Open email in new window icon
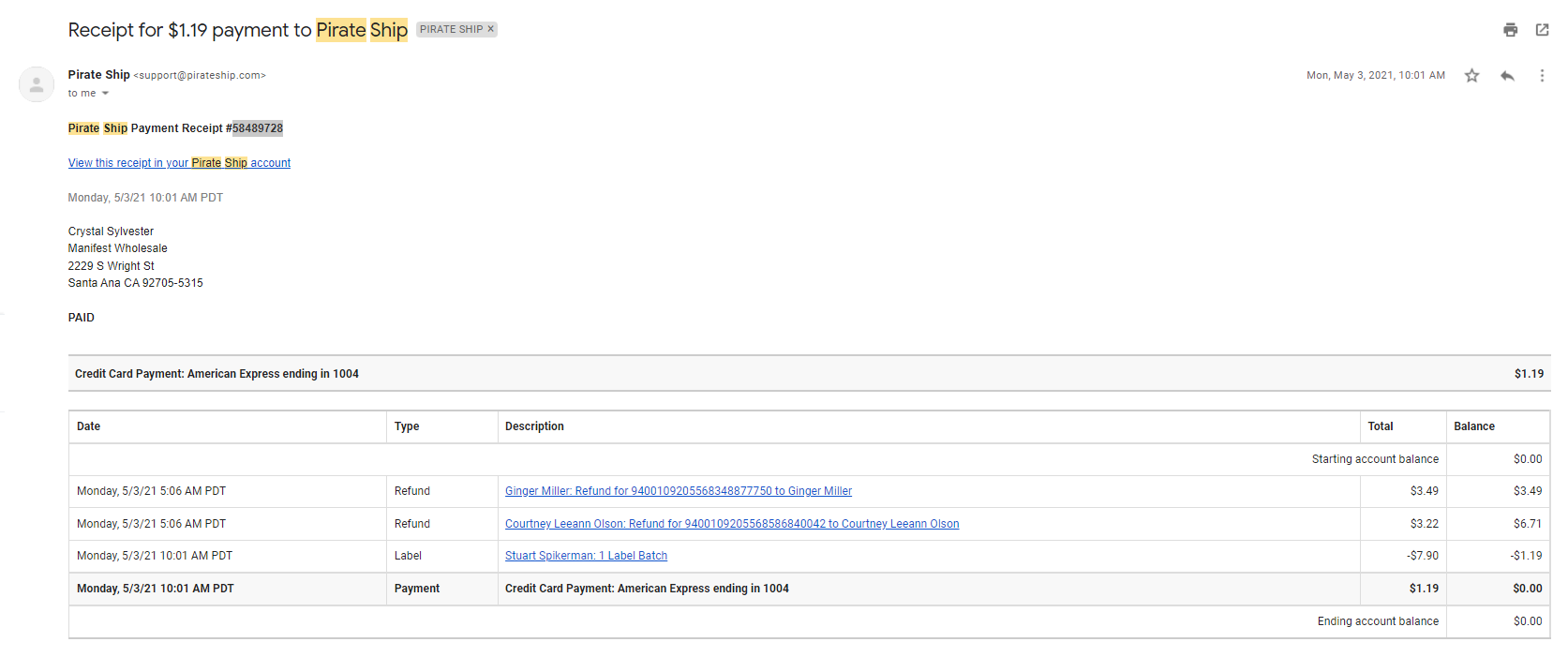Screen dimensions: 1568x657 (x=1542, y=30)
